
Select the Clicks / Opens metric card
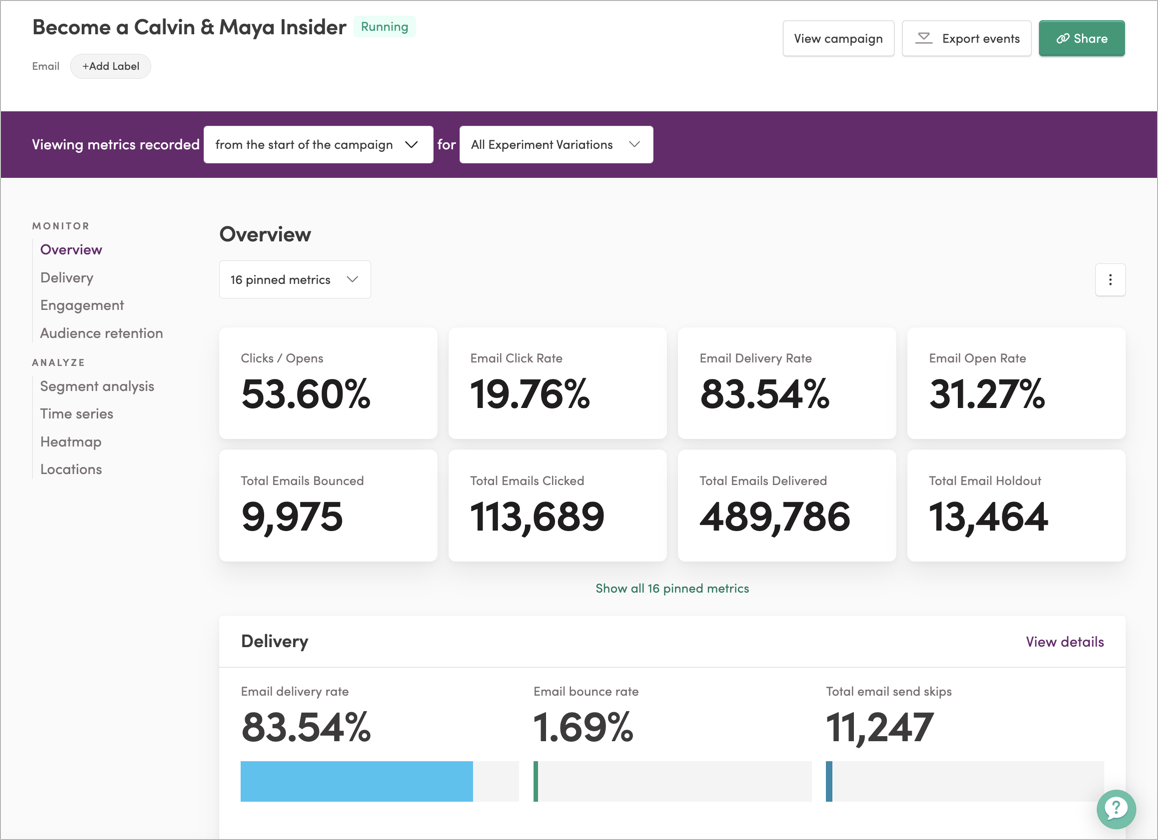point(328,383)
